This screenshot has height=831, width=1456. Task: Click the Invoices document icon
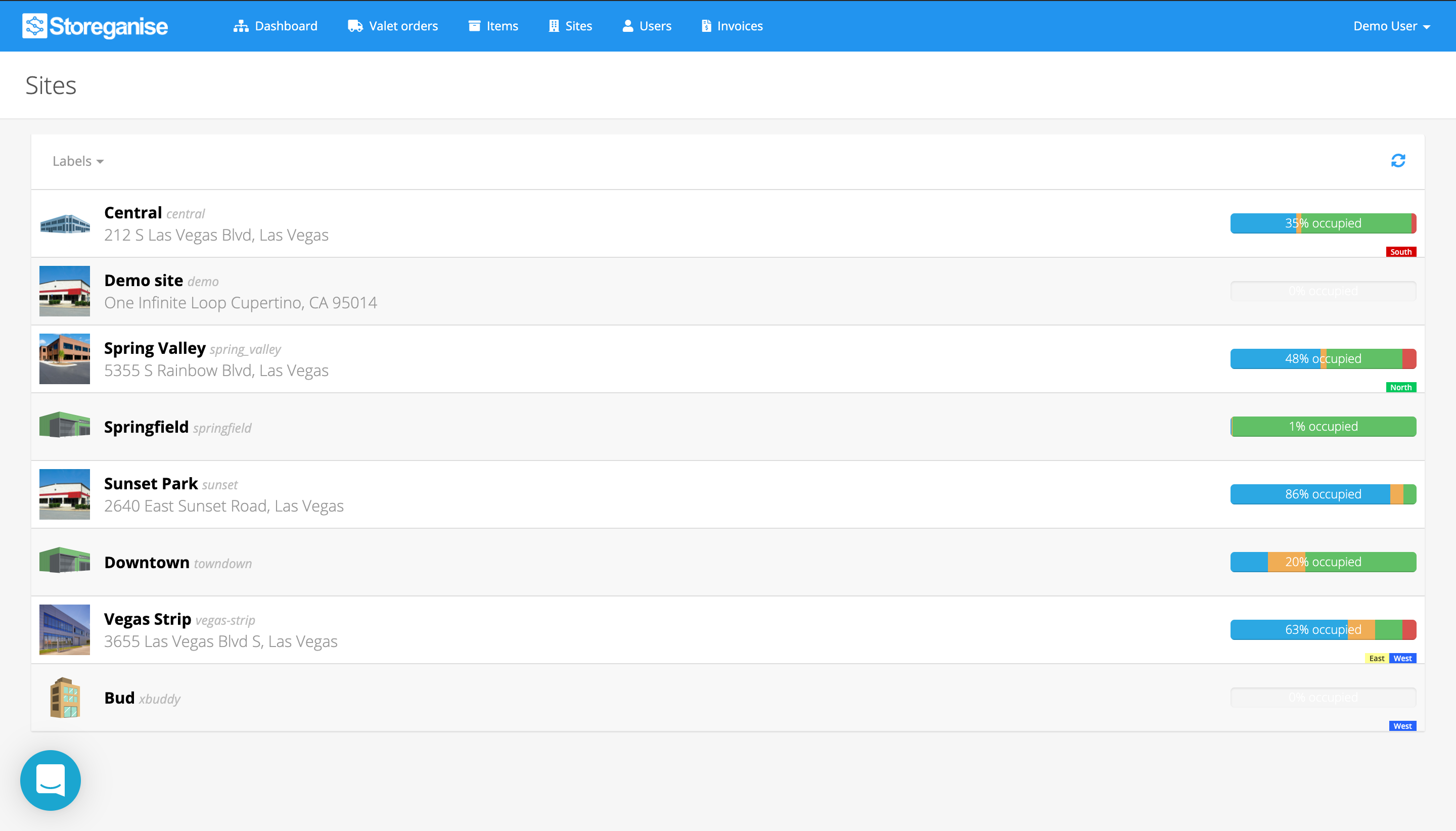point(706,26)
